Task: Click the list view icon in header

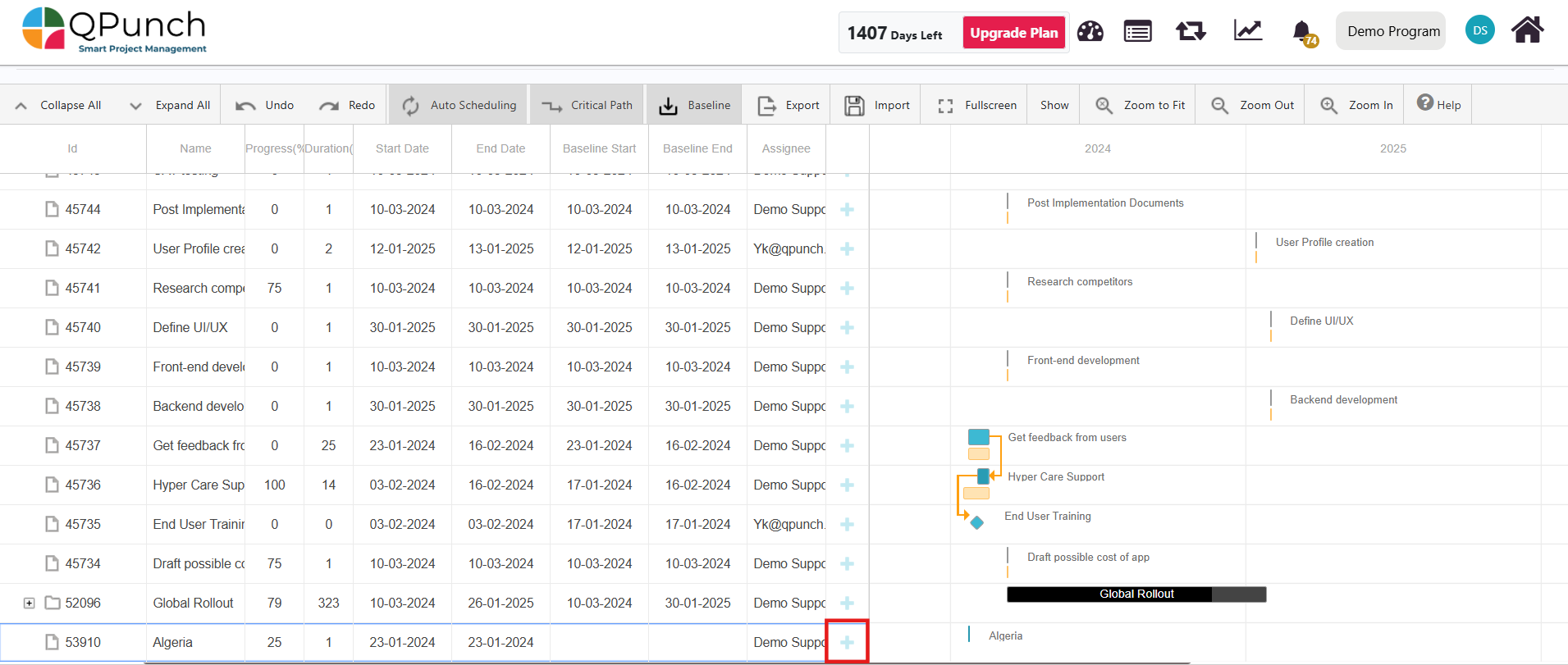Action: pyautogui.click(x=1137, y=32)
